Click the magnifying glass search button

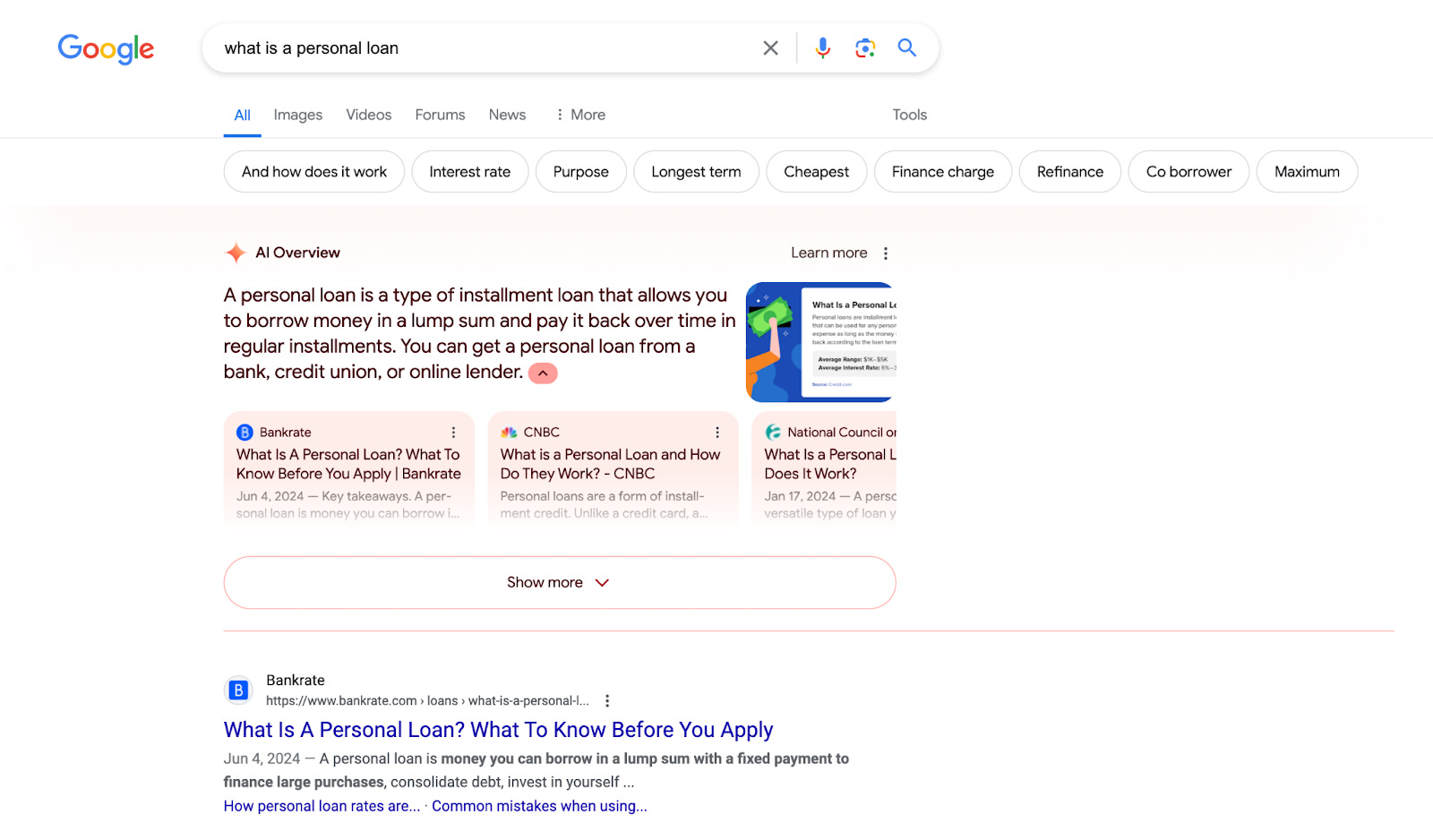pyautogui.click(x=907, y=48)
